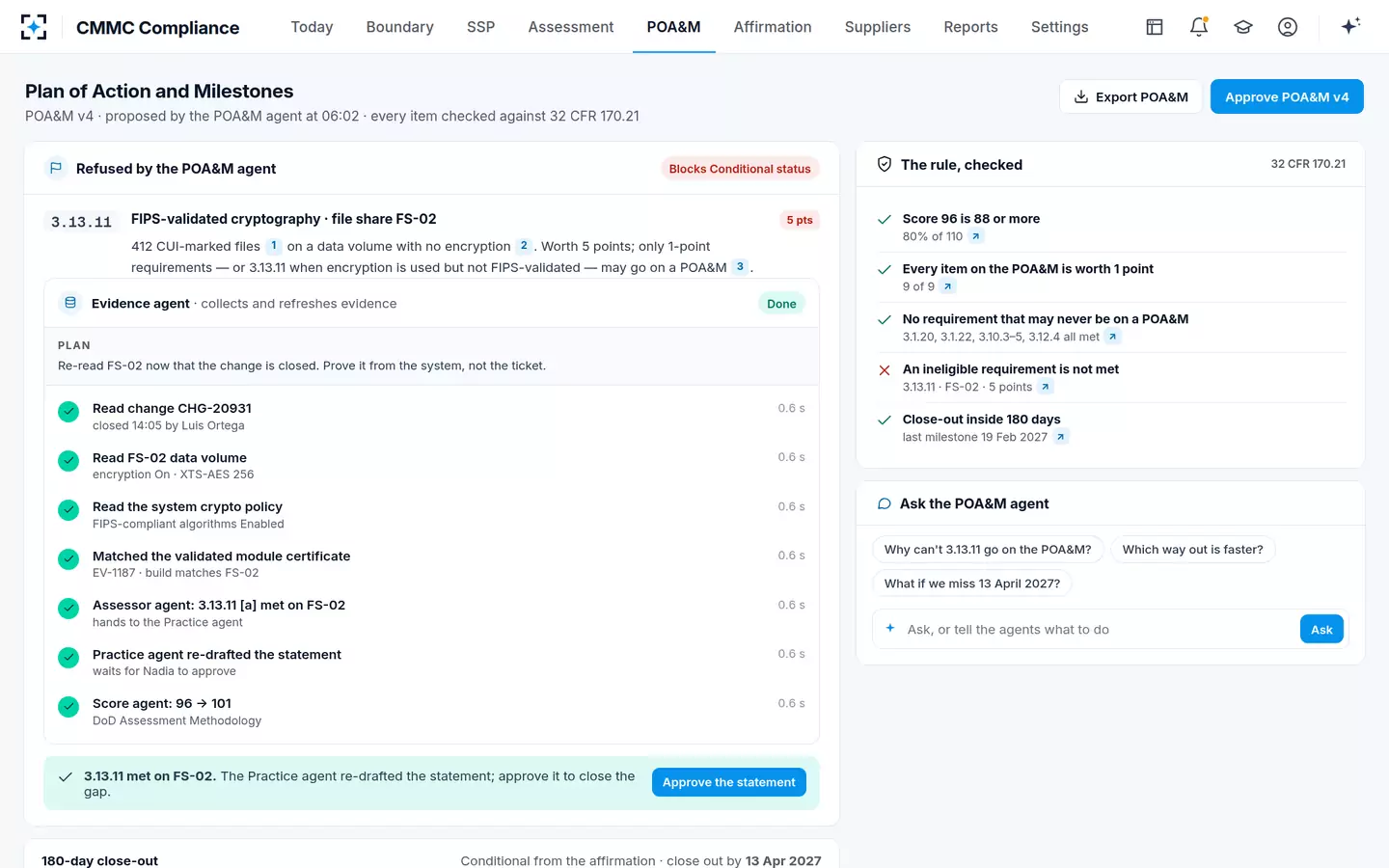Image resolution: width=1389 pixels, height=868 pixels.
Task: Approve POA&M v4
Action: [1287, 96]
